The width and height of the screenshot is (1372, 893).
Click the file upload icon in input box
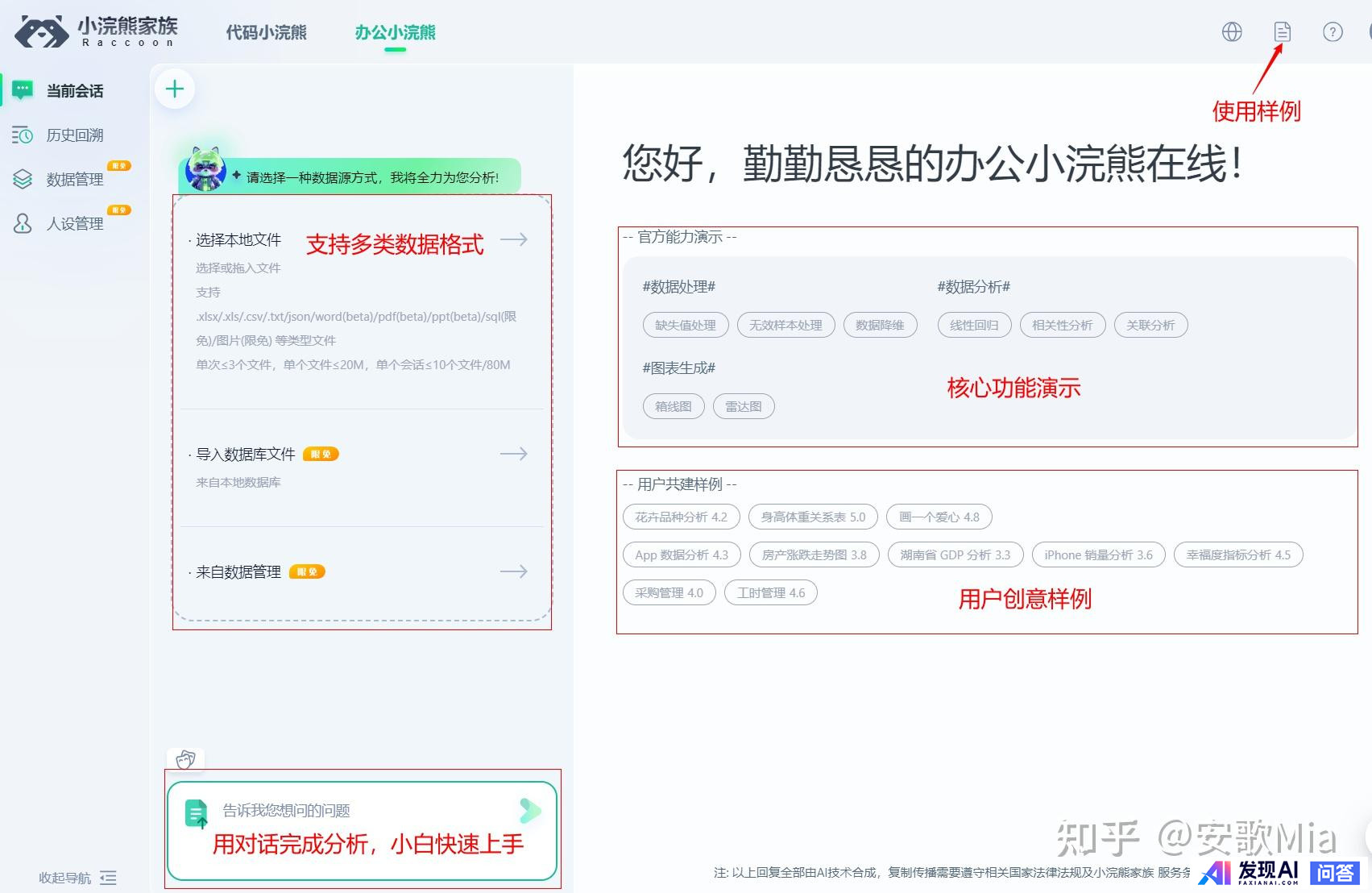click(x=196, y=813)
